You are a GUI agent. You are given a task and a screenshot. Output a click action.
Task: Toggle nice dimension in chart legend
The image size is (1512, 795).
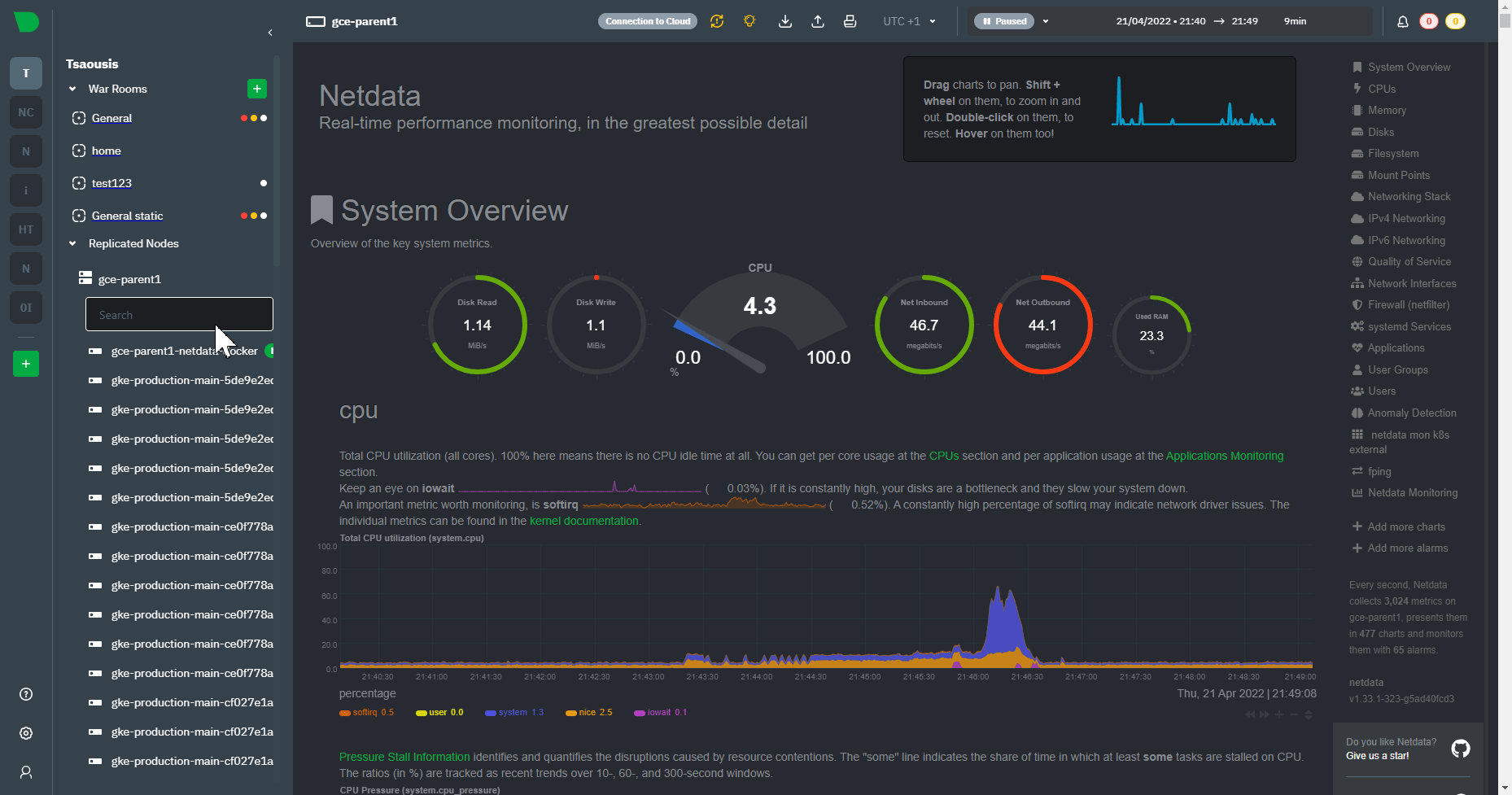coord(589,713)
